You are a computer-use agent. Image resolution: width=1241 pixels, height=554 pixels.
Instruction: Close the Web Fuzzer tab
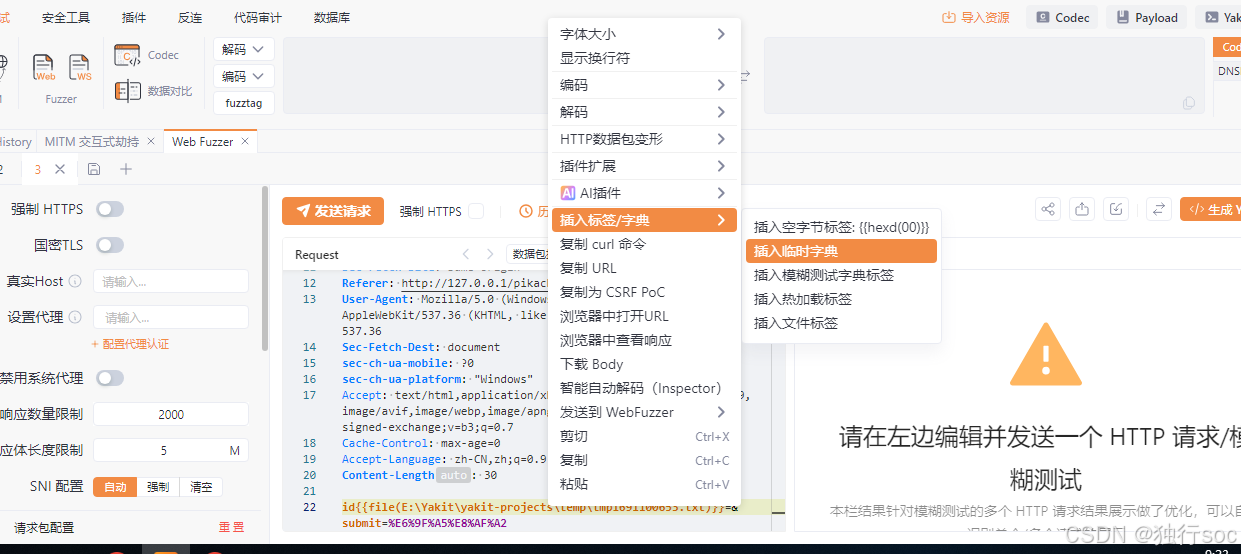[x=247, y=142]
